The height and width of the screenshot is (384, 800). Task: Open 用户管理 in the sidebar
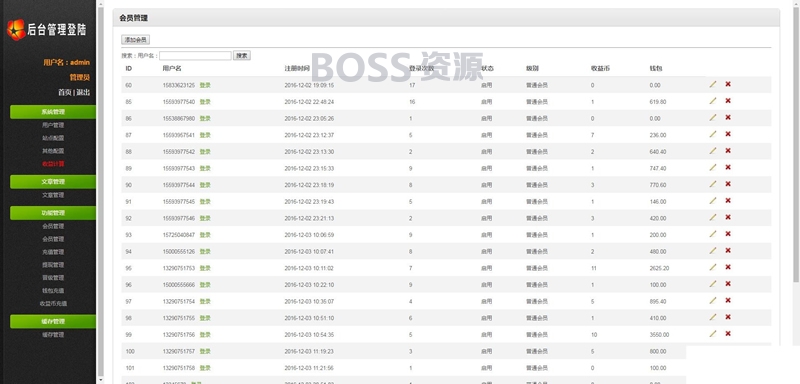(x=53, y=125)
